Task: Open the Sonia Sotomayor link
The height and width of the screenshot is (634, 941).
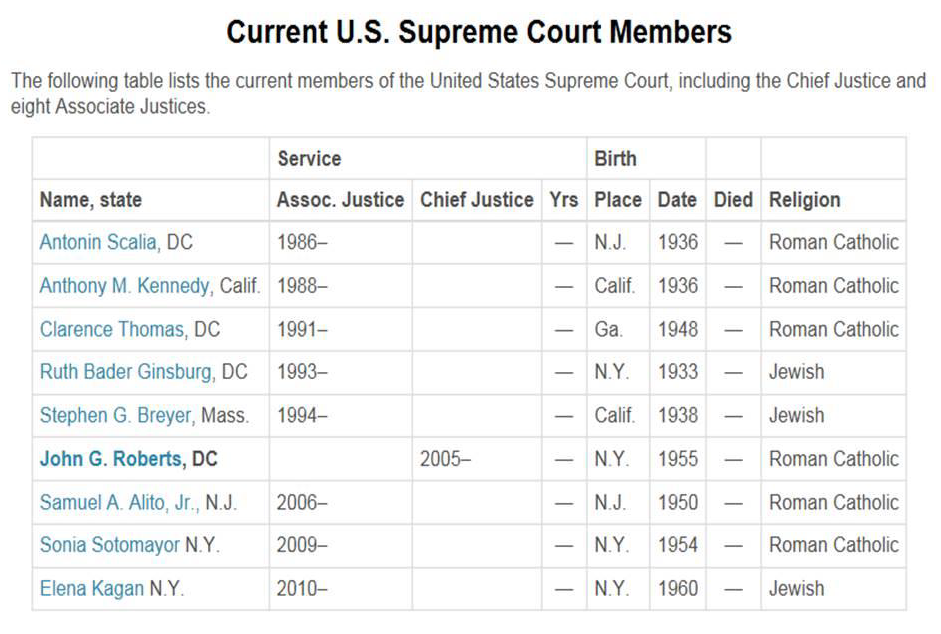Action: point(109,545)
